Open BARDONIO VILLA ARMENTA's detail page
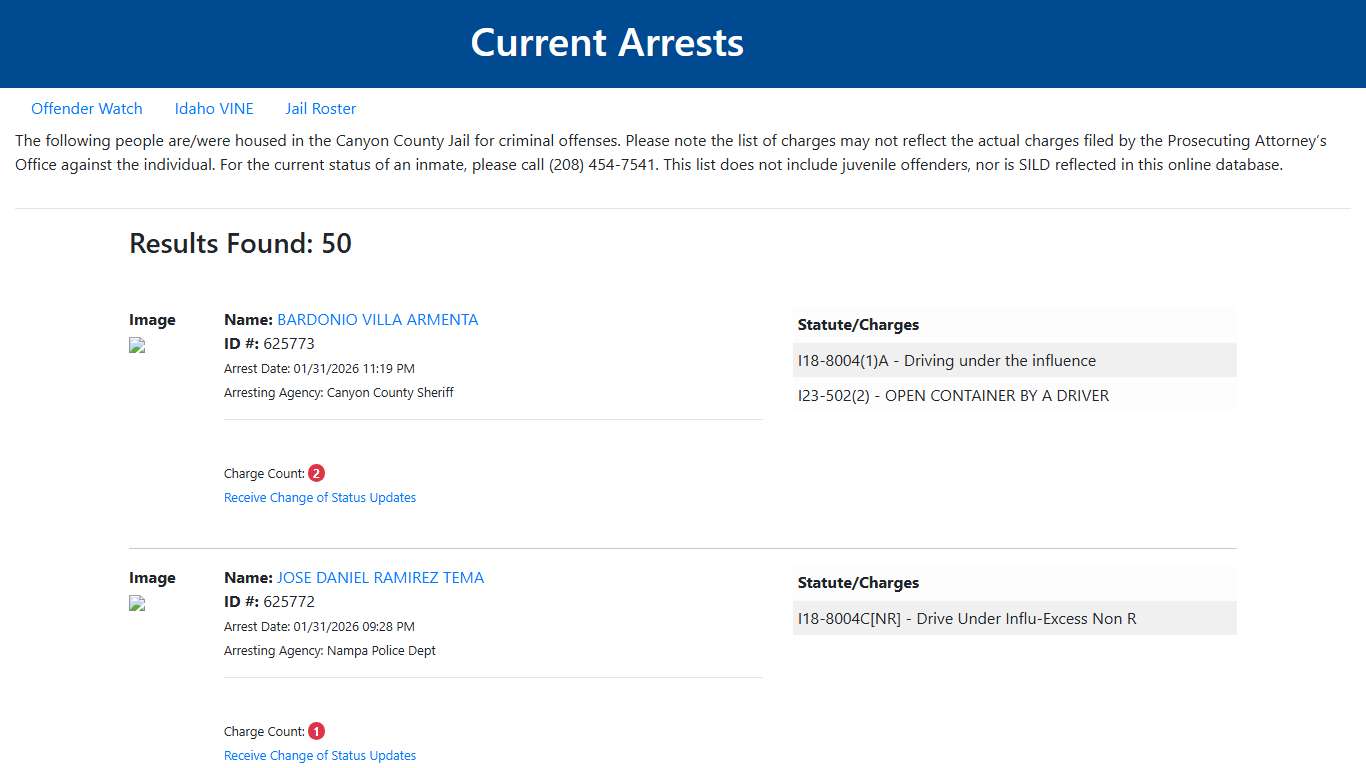The height and width of the screenshot is (768, 1366). [377, 319]
